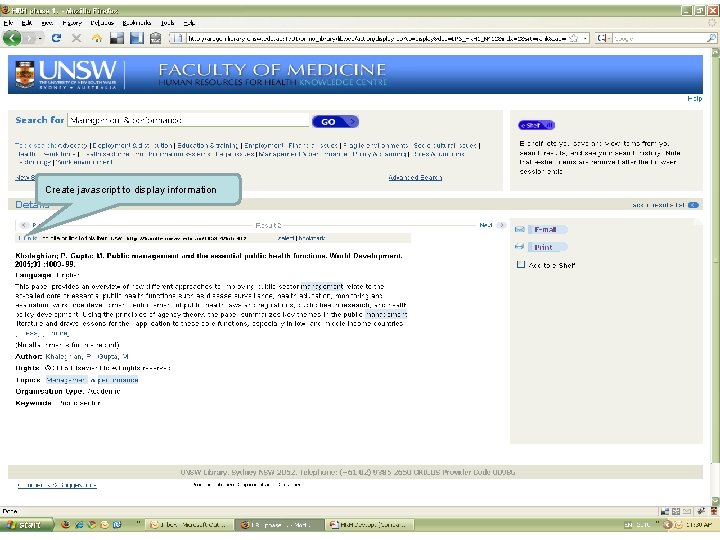Viewport: 720px width, 540px height.
Task: Click the magnifier icon in search box
Action: (x=711, y=39)
